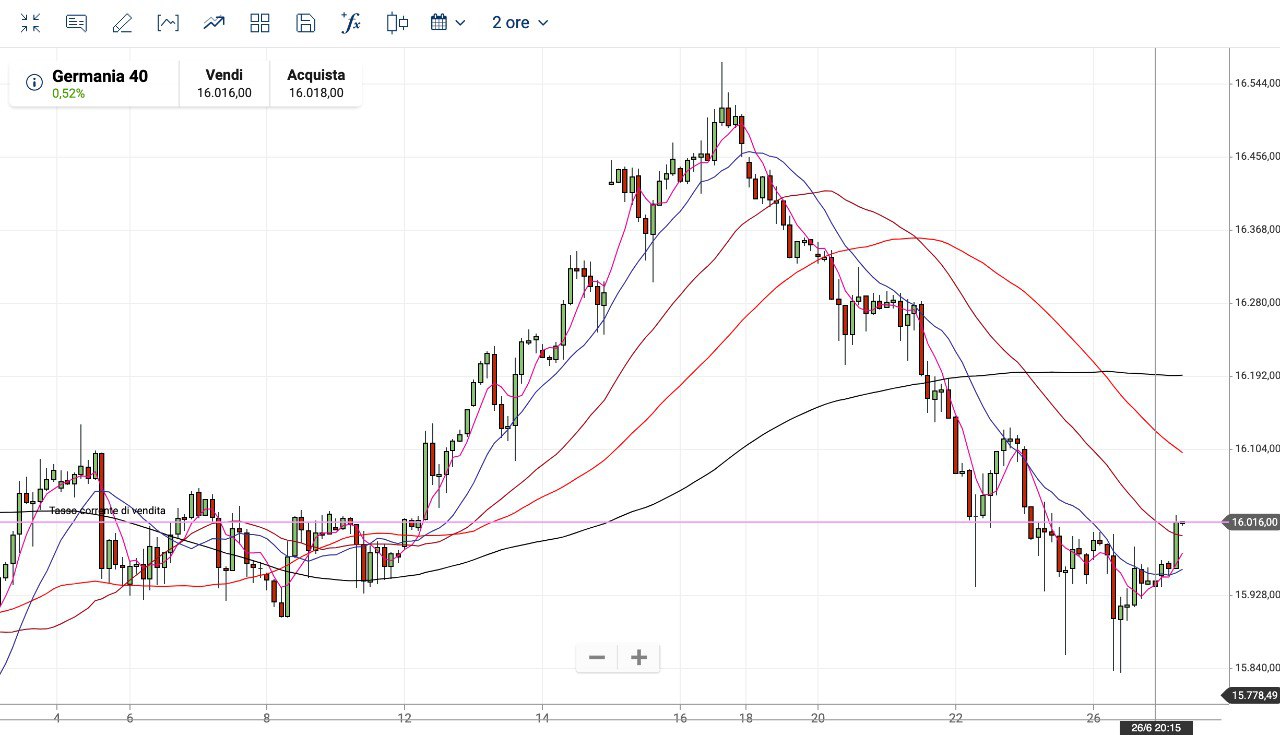Click the Germania 40 instrument name
Screen dimensions: 1280x735
(x=100, y=76)
